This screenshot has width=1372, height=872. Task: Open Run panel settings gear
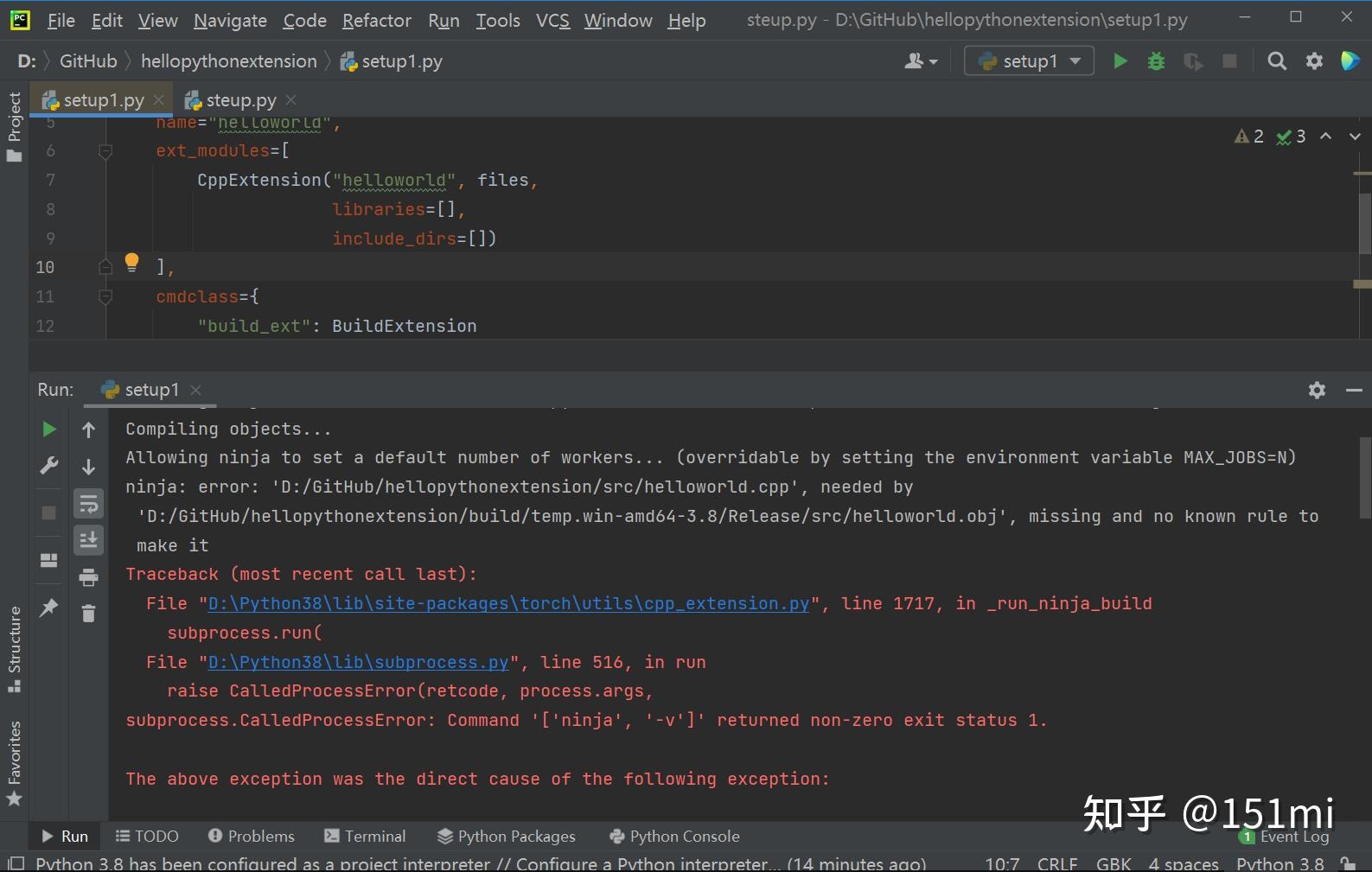point(1317,391)
